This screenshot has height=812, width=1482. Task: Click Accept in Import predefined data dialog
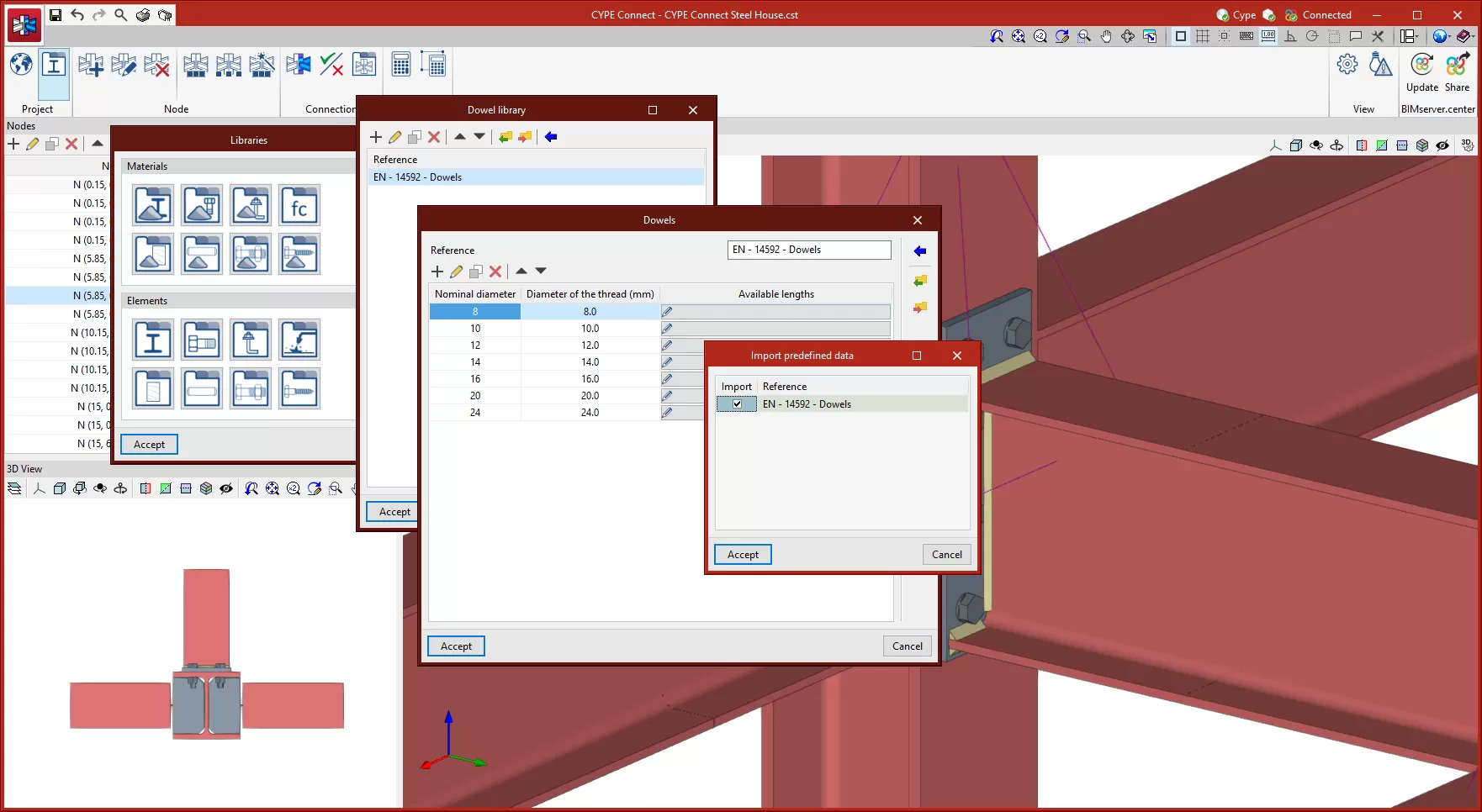pos(742,555)
